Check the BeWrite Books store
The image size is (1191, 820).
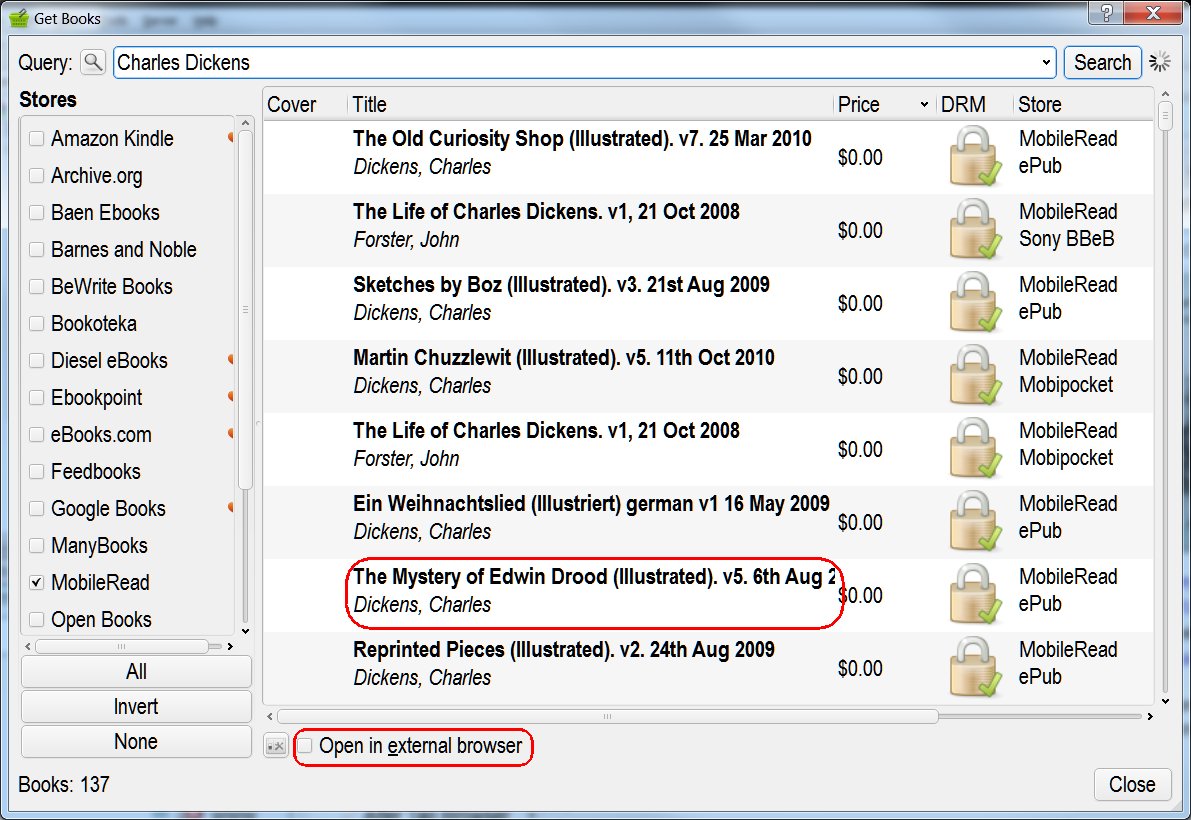36,286
